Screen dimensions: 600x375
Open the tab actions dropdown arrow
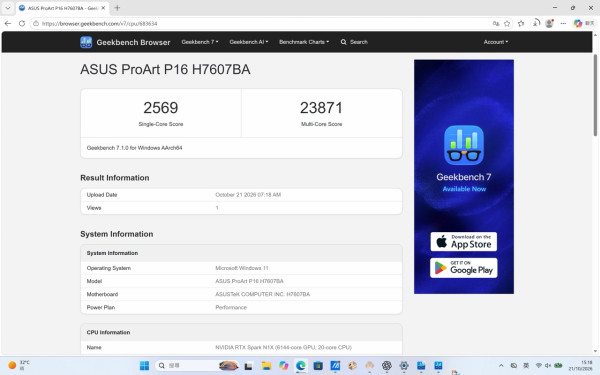point(7,8)
